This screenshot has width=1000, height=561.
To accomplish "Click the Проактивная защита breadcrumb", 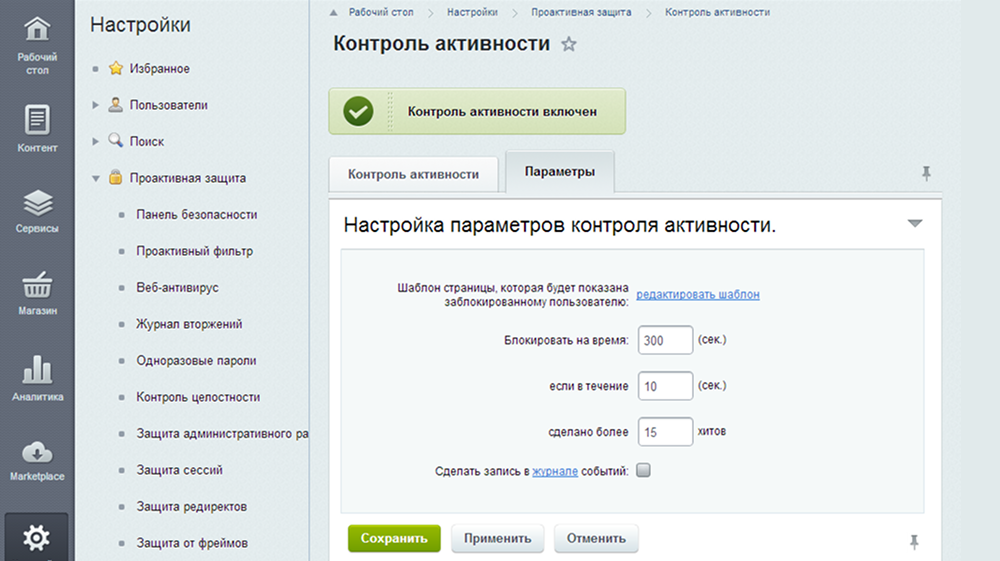I will coord(581,12).
